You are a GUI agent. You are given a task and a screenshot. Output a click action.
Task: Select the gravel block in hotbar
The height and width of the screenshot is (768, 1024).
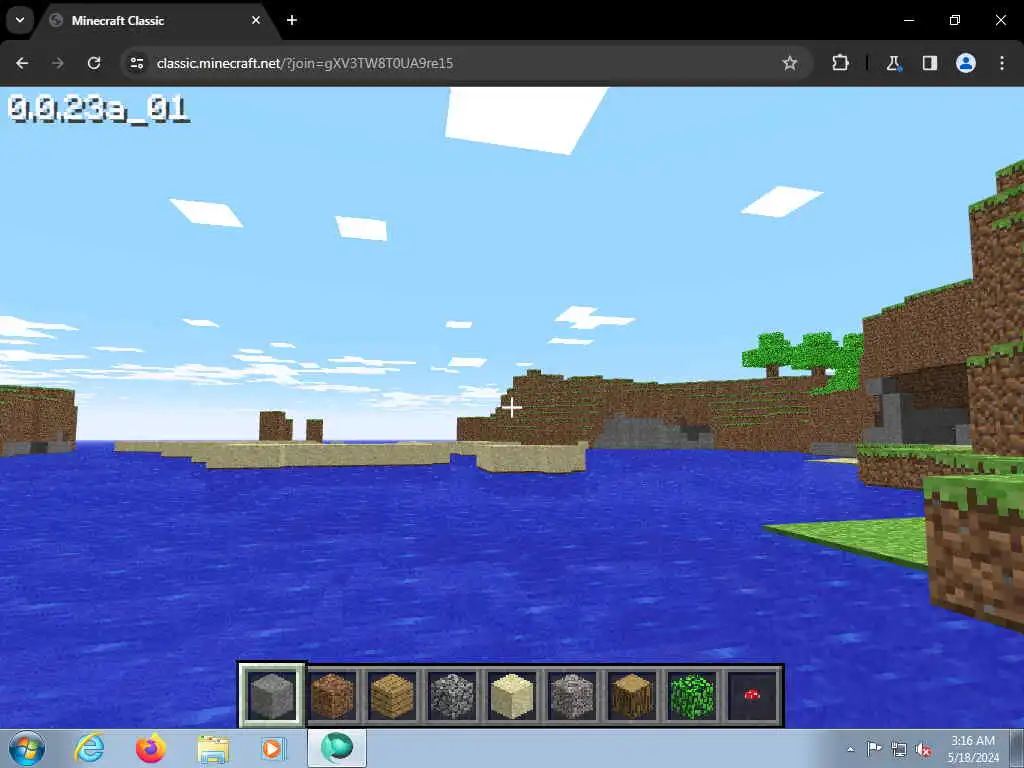572,696
